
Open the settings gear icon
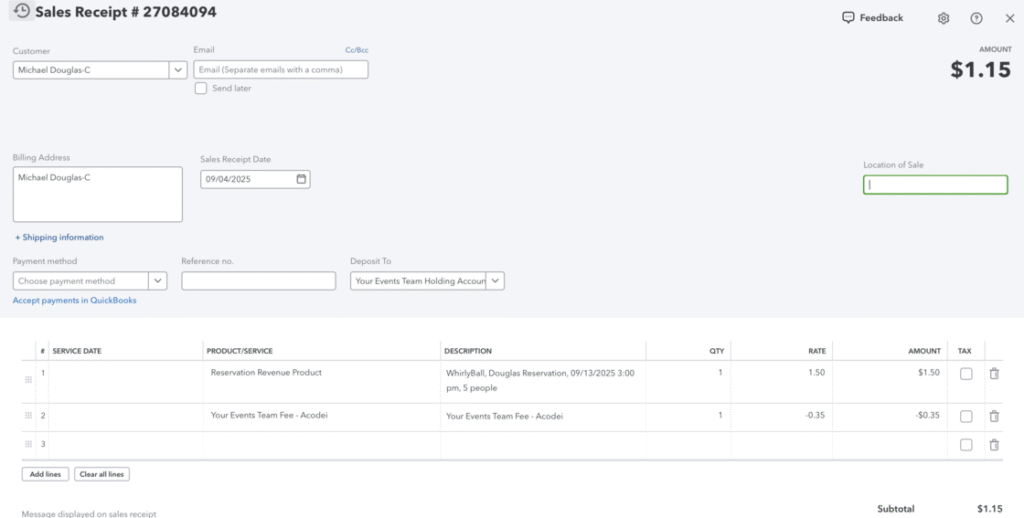pos(943,18)
